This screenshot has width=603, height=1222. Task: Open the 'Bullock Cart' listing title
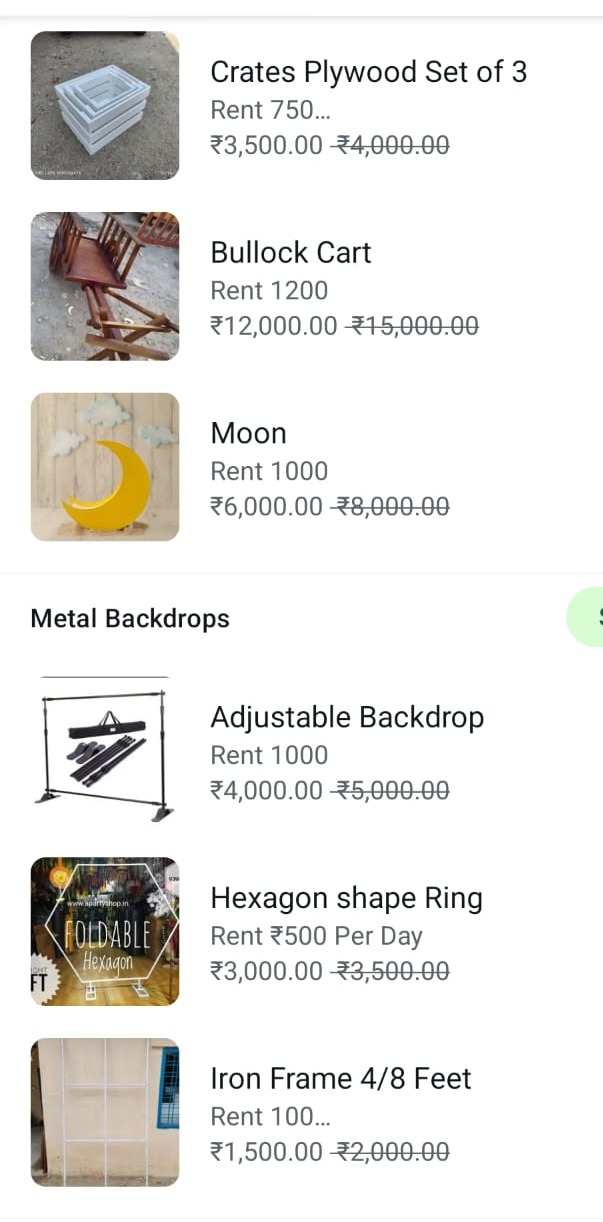coord(290,253)
